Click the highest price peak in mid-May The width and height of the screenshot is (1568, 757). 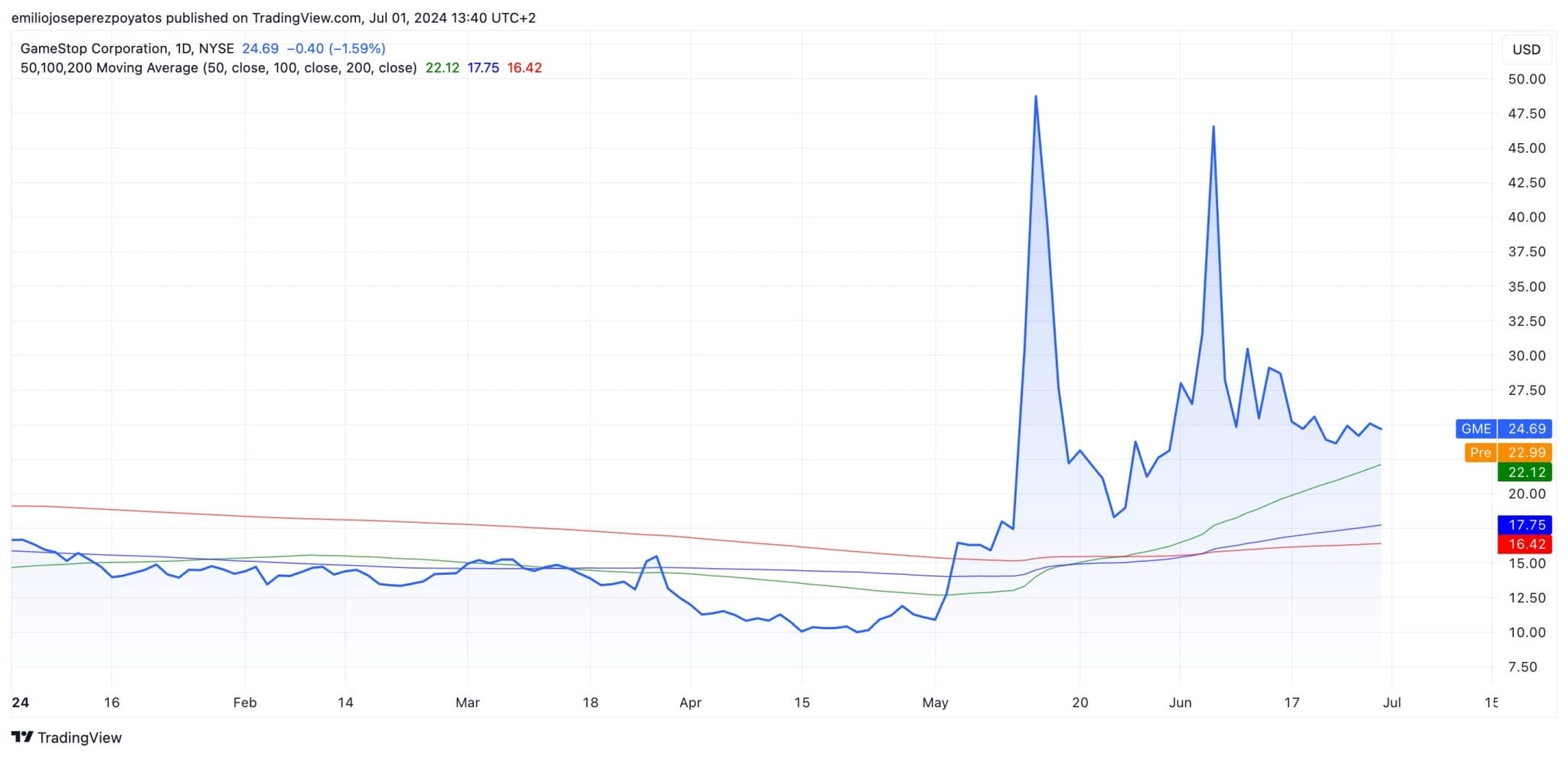point(1035,97)
